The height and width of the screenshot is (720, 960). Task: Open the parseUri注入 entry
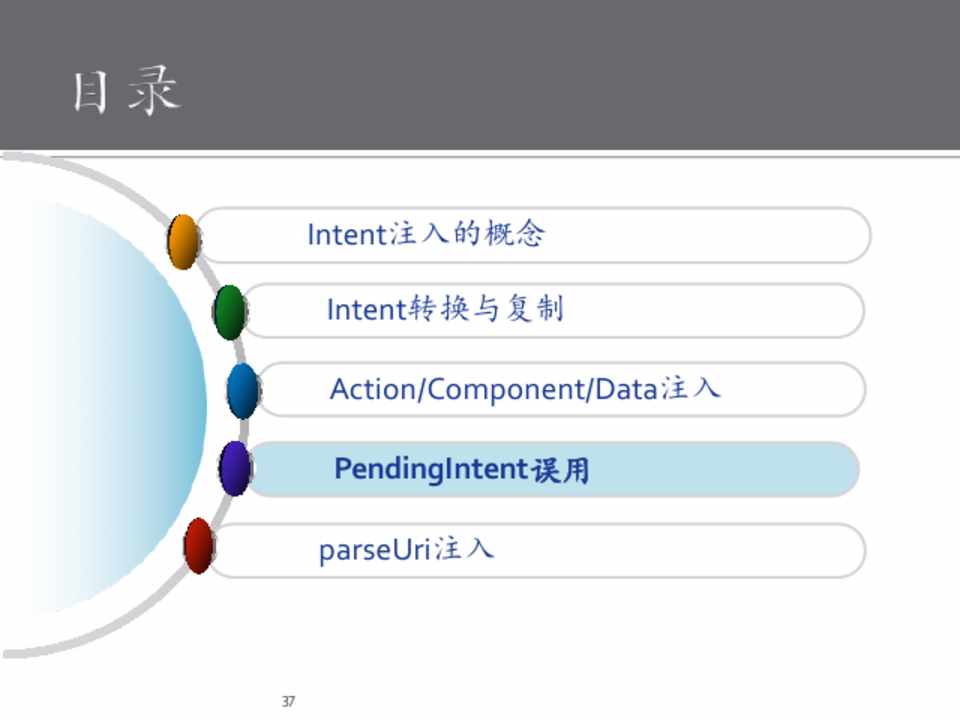tap(406, 550)
